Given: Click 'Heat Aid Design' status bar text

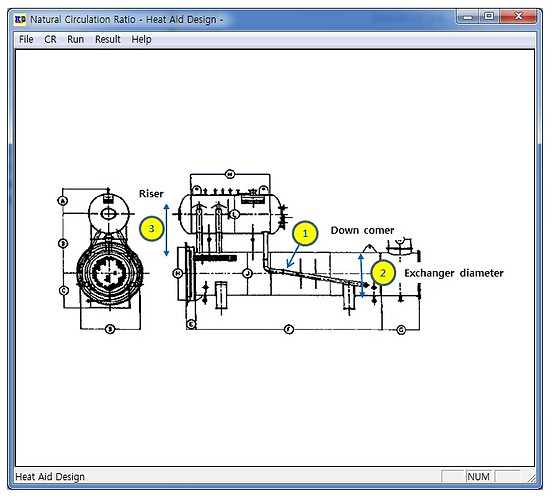Looking at the screenshot, I should pyautogui.click(x=50, y=477).
